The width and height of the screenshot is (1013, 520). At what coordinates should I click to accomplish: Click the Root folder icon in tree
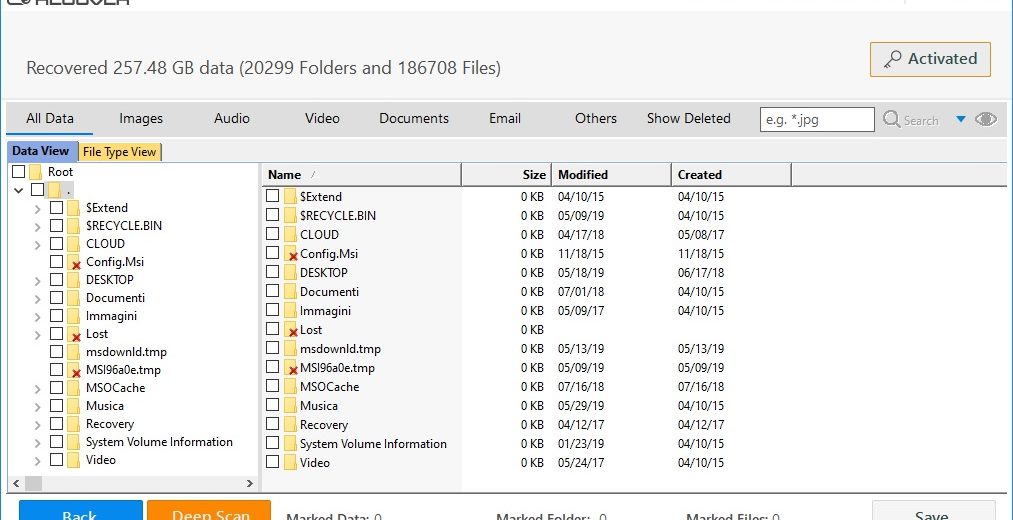tap(36, 172)
